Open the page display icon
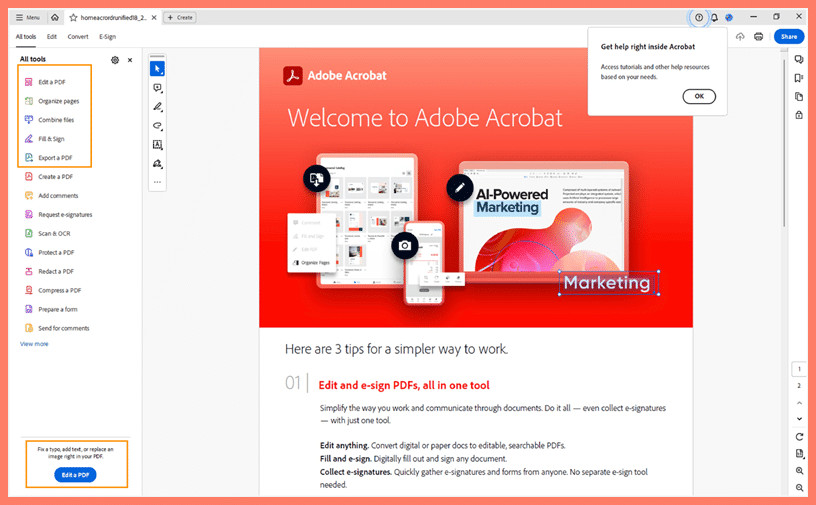The width and height of the screenshot is (816, 505). coord(799,453)
